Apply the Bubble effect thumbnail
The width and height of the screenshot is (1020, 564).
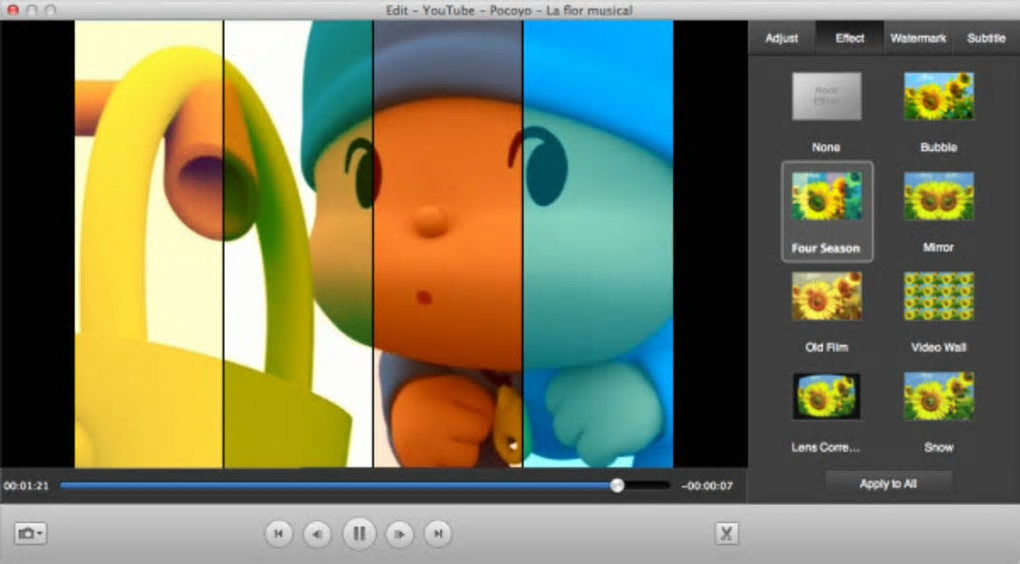939,96
